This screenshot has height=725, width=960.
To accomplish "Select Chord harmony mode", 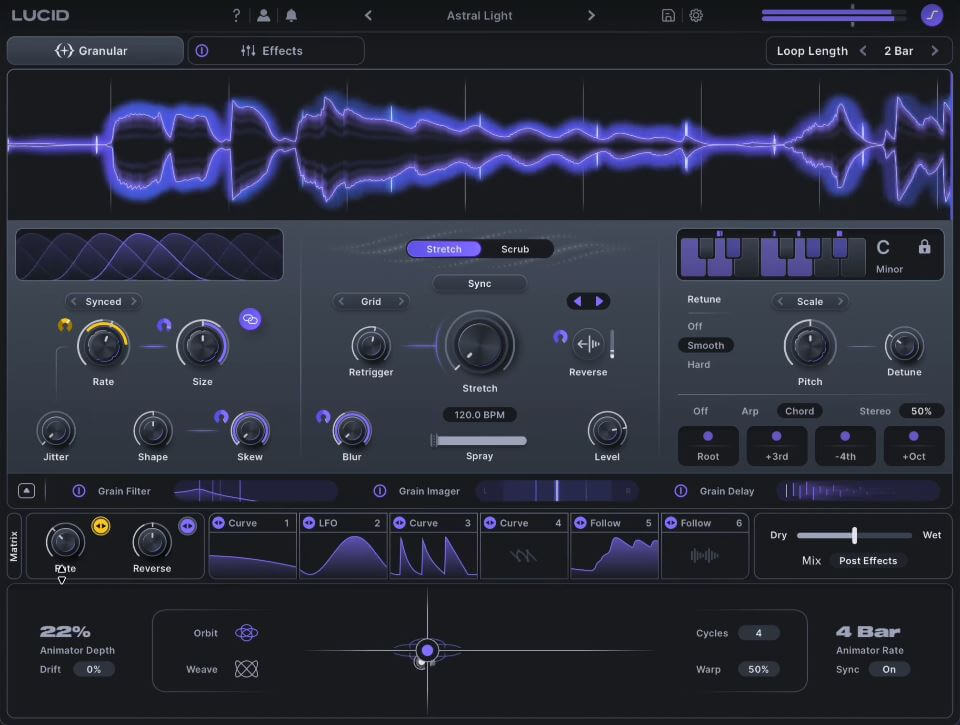I will (800, 411).
